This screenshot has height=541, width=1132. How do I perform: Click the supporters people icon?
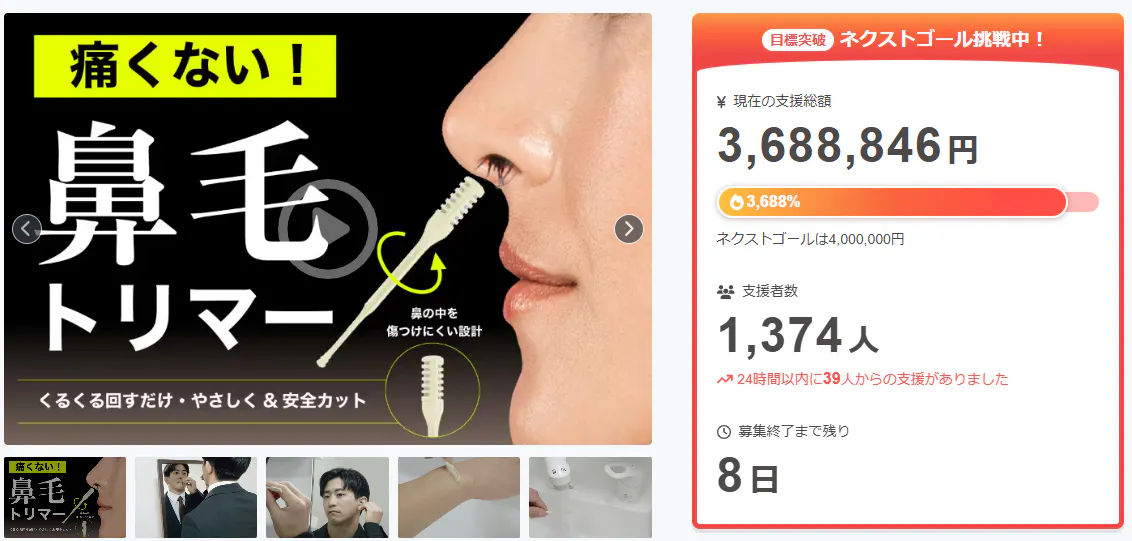725,292
